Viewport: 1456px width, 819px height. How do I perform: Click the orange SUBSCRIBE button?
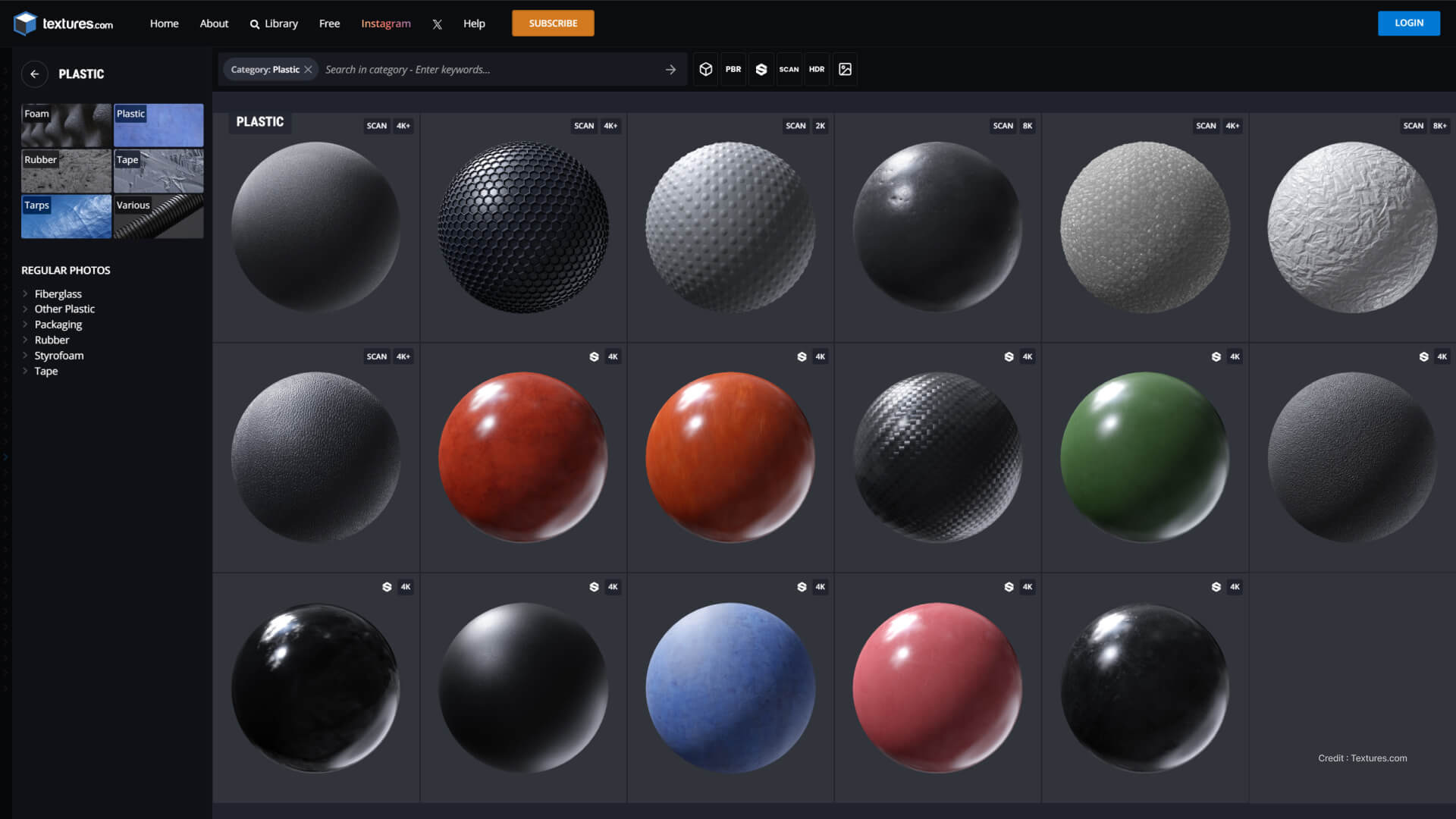tap(553, 23)
